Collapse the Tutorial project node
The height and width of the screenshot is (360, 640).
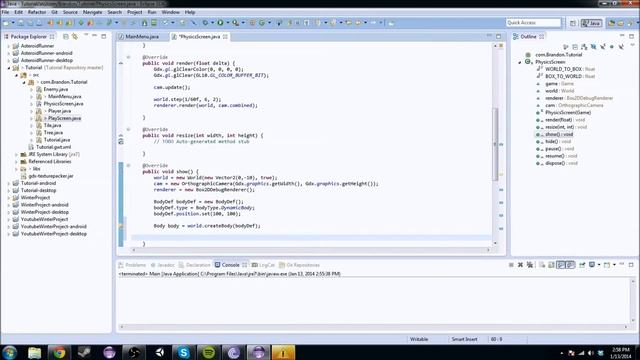click(9, 68)
